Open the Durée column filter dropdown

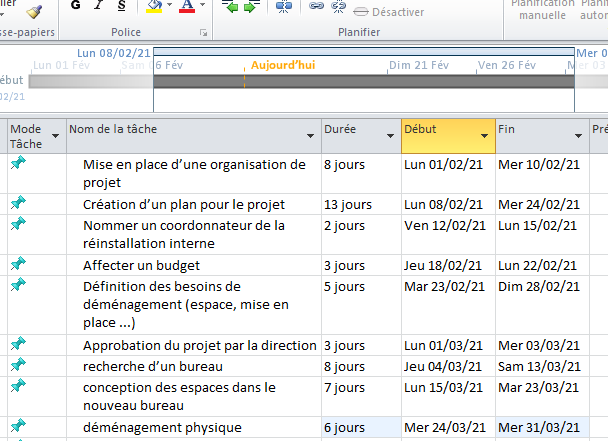pos(389,135)
